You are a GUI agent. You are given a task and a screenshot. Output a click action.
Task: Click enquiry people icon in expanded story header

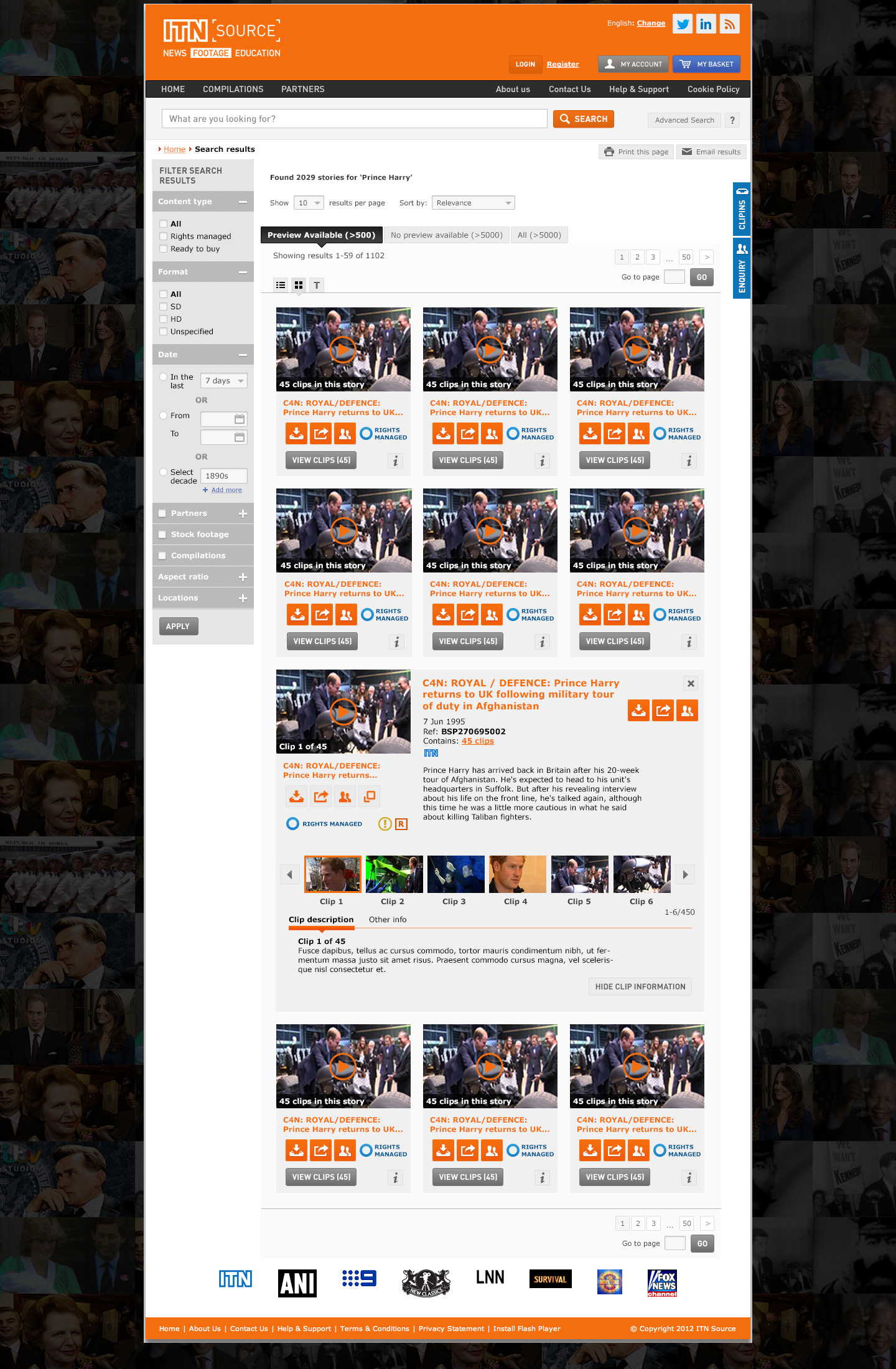pos(687,710)
